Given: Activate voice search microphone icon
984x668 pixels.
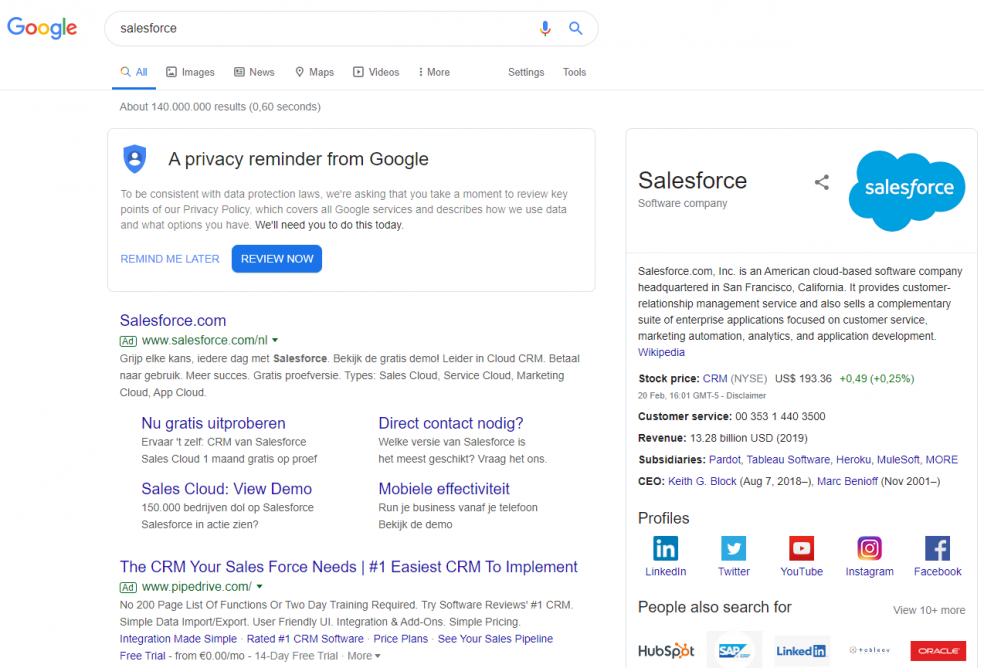Looking at the screenshot, I should coord(545,28).
